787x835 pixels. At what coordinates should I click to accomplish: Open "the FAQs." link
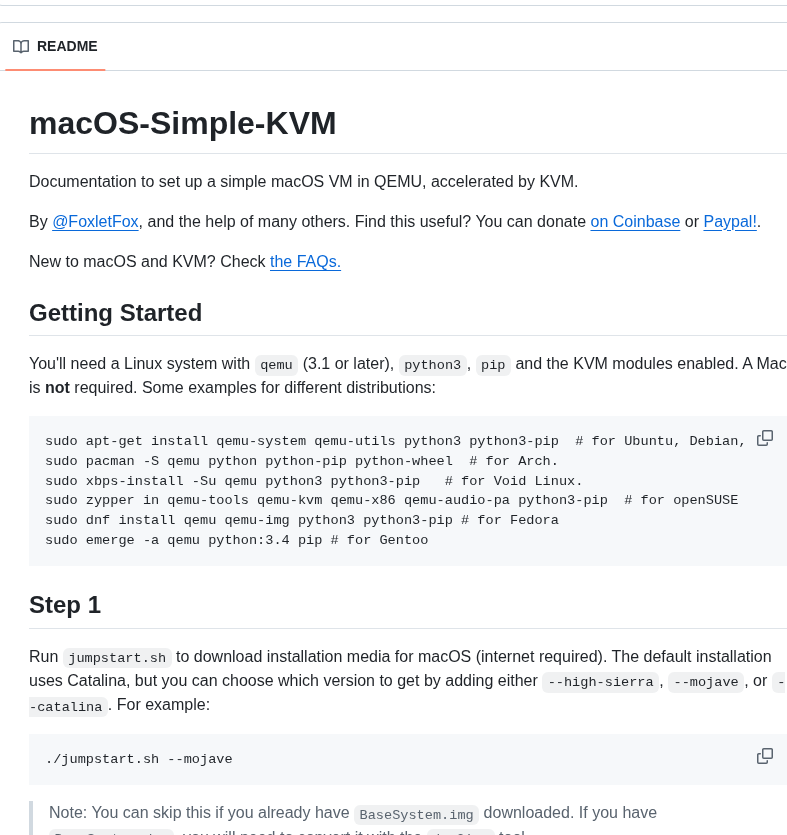coord(305,261)
